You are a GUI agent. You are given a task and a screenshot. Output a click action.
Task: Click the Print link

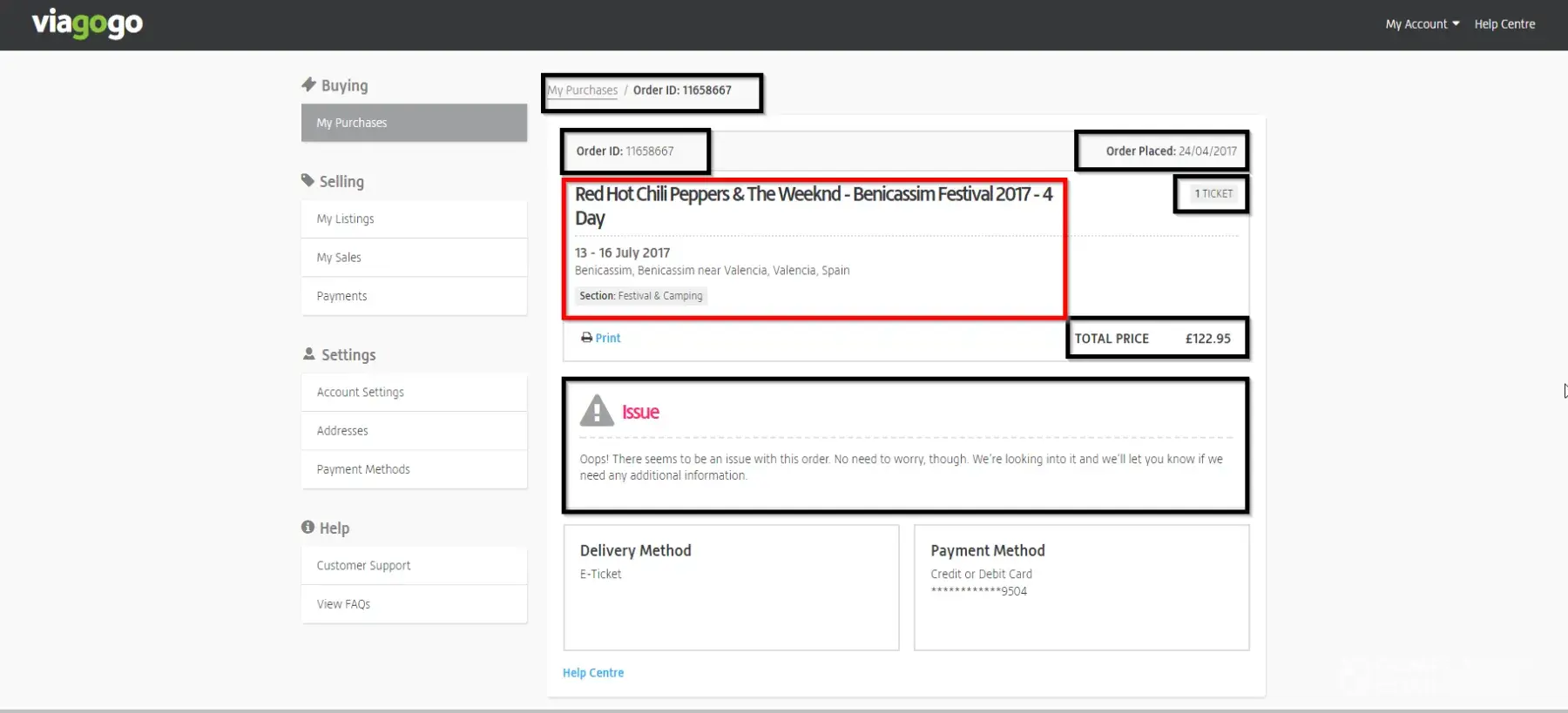click(x=608, y=338)
